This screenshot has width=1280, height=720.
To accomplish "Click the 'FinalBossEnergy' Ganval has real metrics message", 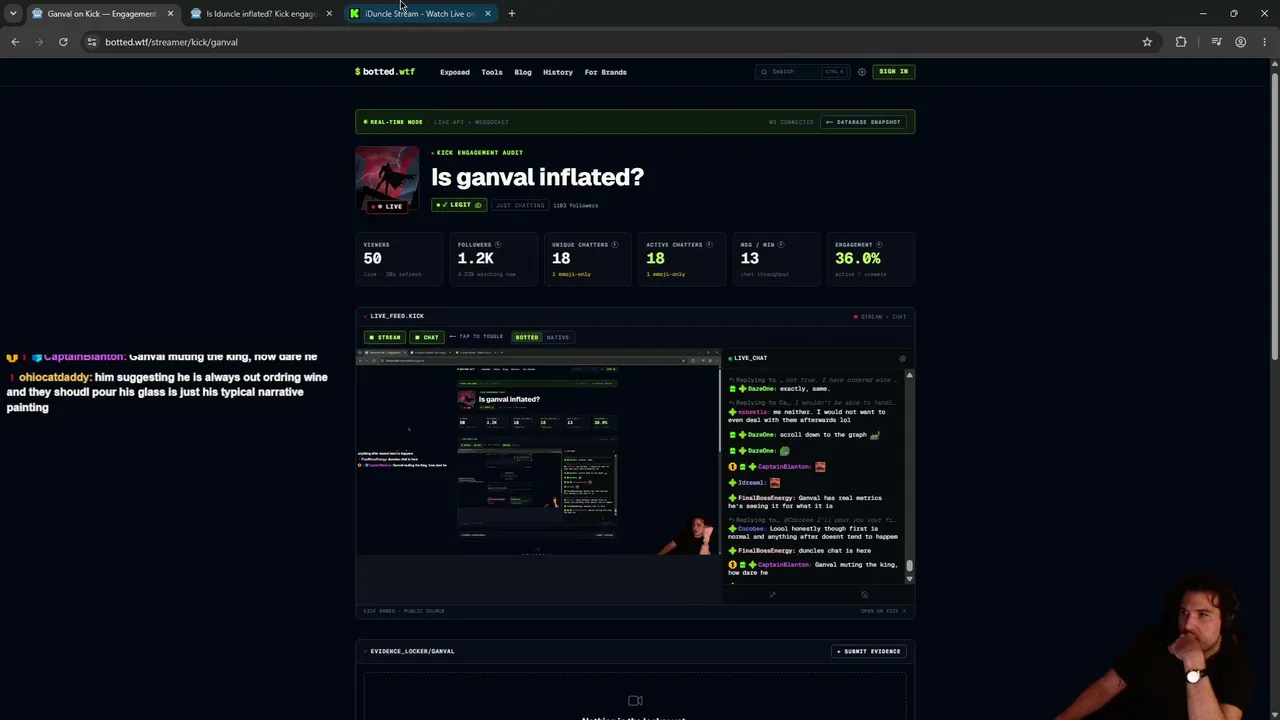I will [806, 502].
